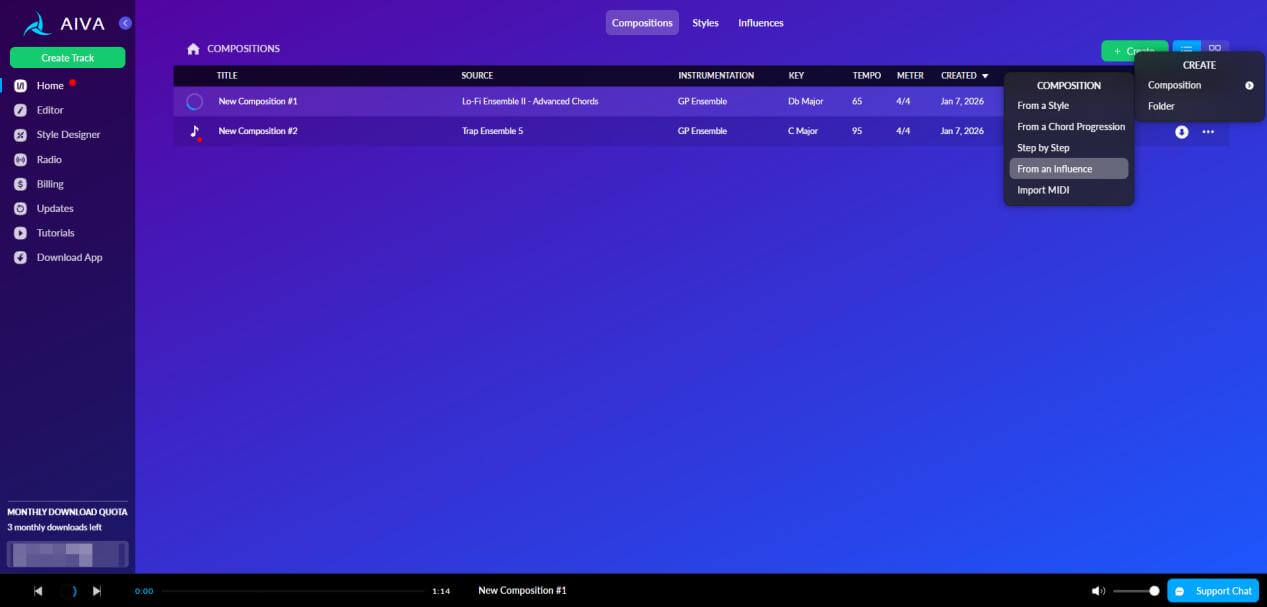Open Style Designer in the sidebar
The image size is (1267, 607).
(x=68, y=134)
